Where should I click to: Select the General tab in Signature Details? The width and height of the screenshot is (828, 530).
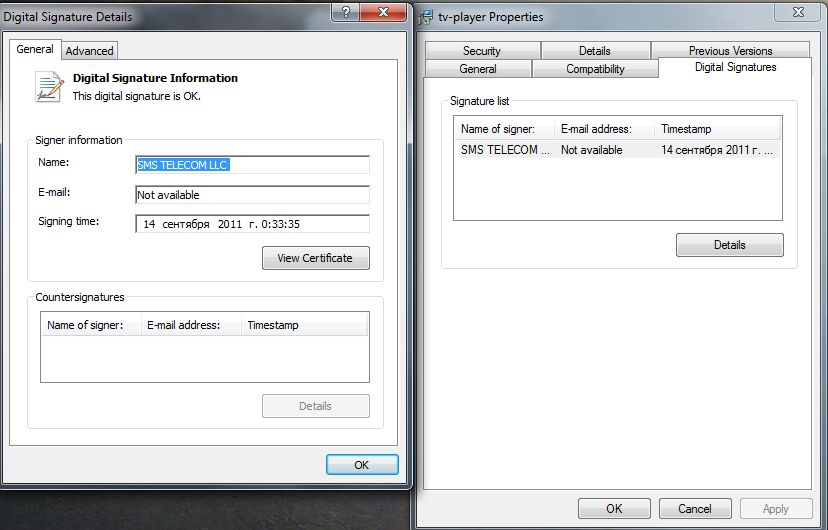pyautogui.click(x=35, y=49)
